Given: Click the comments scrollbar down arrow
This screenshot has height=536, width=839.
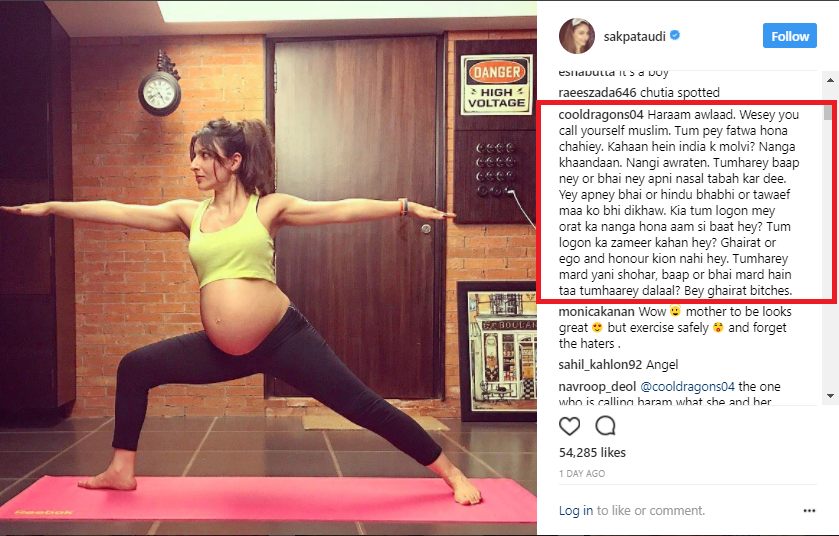Looking at the screenshot, I should coord(830,396).
